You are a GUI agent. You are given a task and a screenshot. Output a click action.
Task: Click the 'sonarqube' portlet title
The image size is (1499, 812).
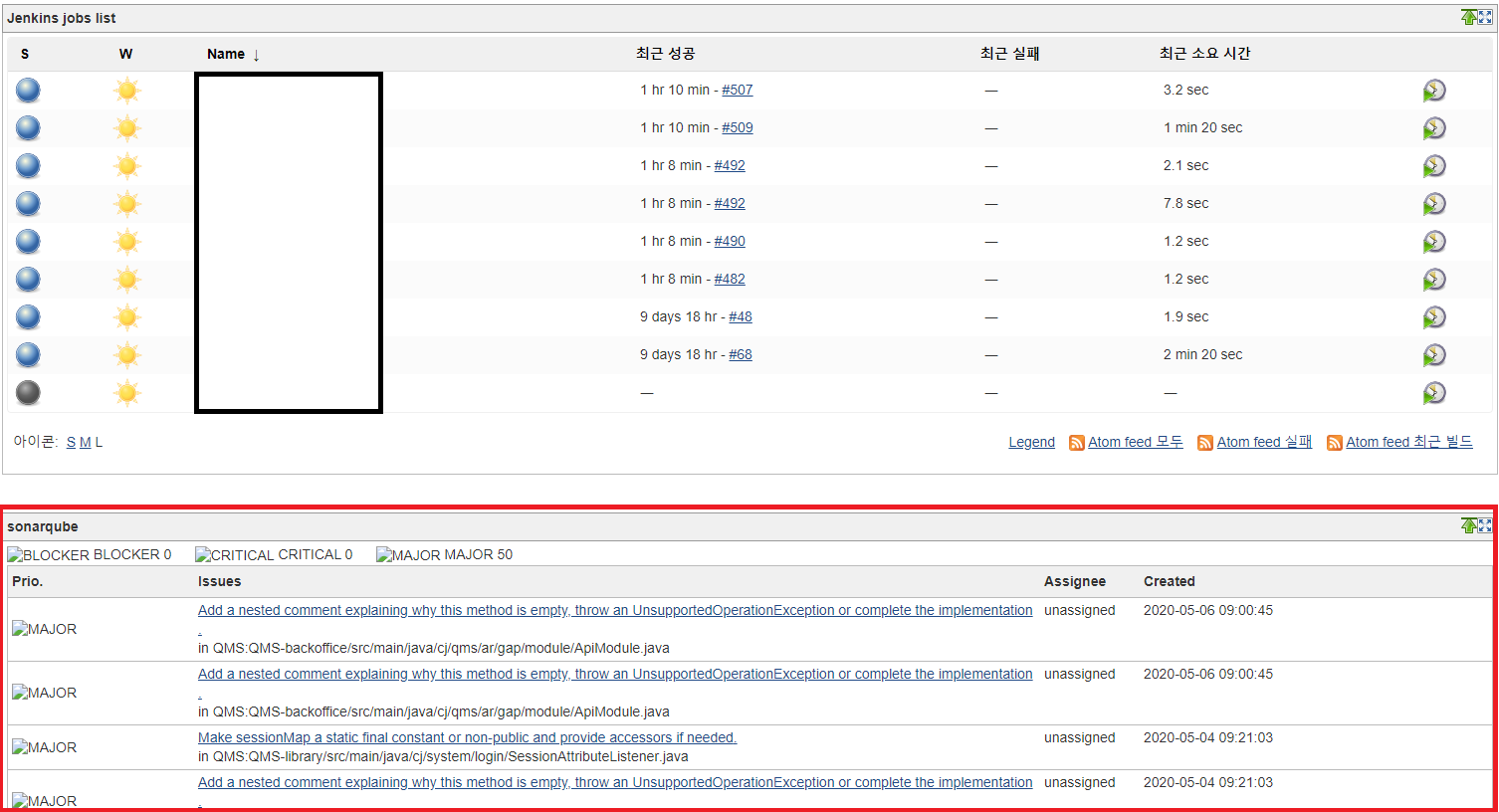click(x=43, y=526)
